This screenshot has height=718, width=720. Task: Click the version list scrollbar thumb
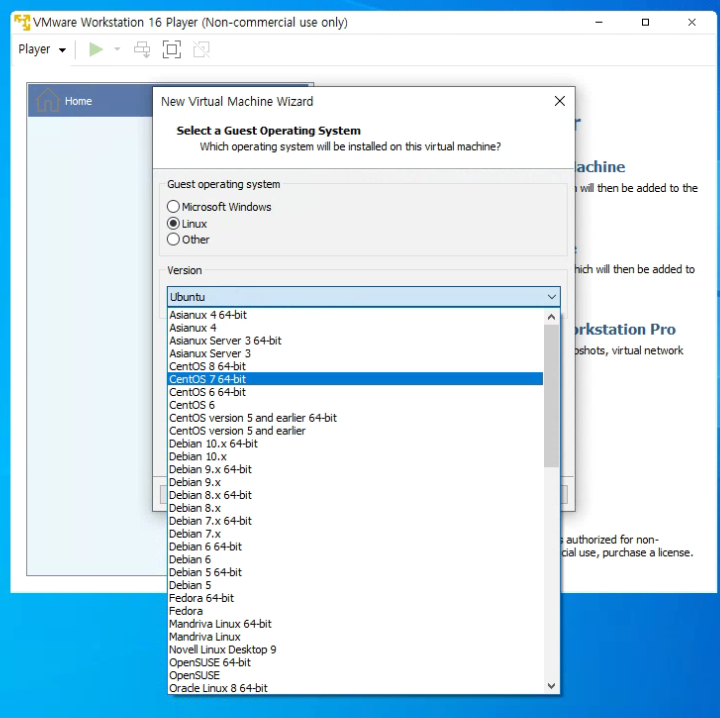tap(551, 396)
